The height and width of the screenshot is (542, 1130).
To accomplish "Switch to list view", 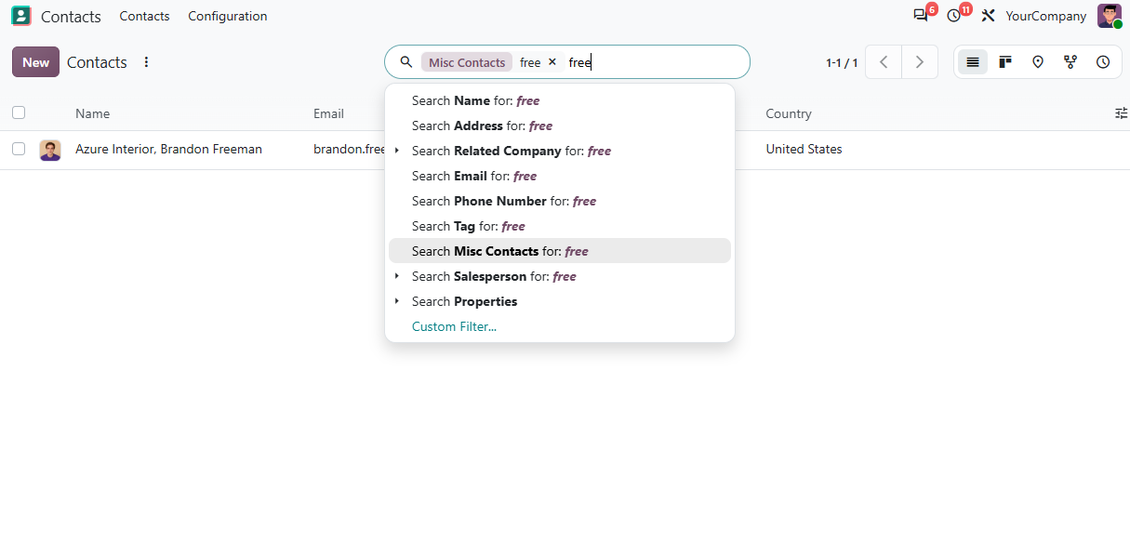I will tap(972, 62).
